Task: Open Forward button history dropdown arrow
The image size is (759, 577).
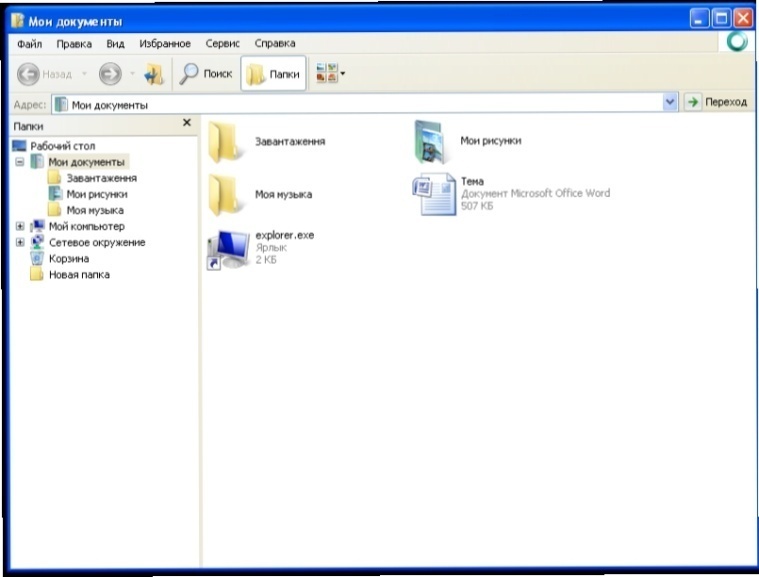Action: tap(132, 74)
